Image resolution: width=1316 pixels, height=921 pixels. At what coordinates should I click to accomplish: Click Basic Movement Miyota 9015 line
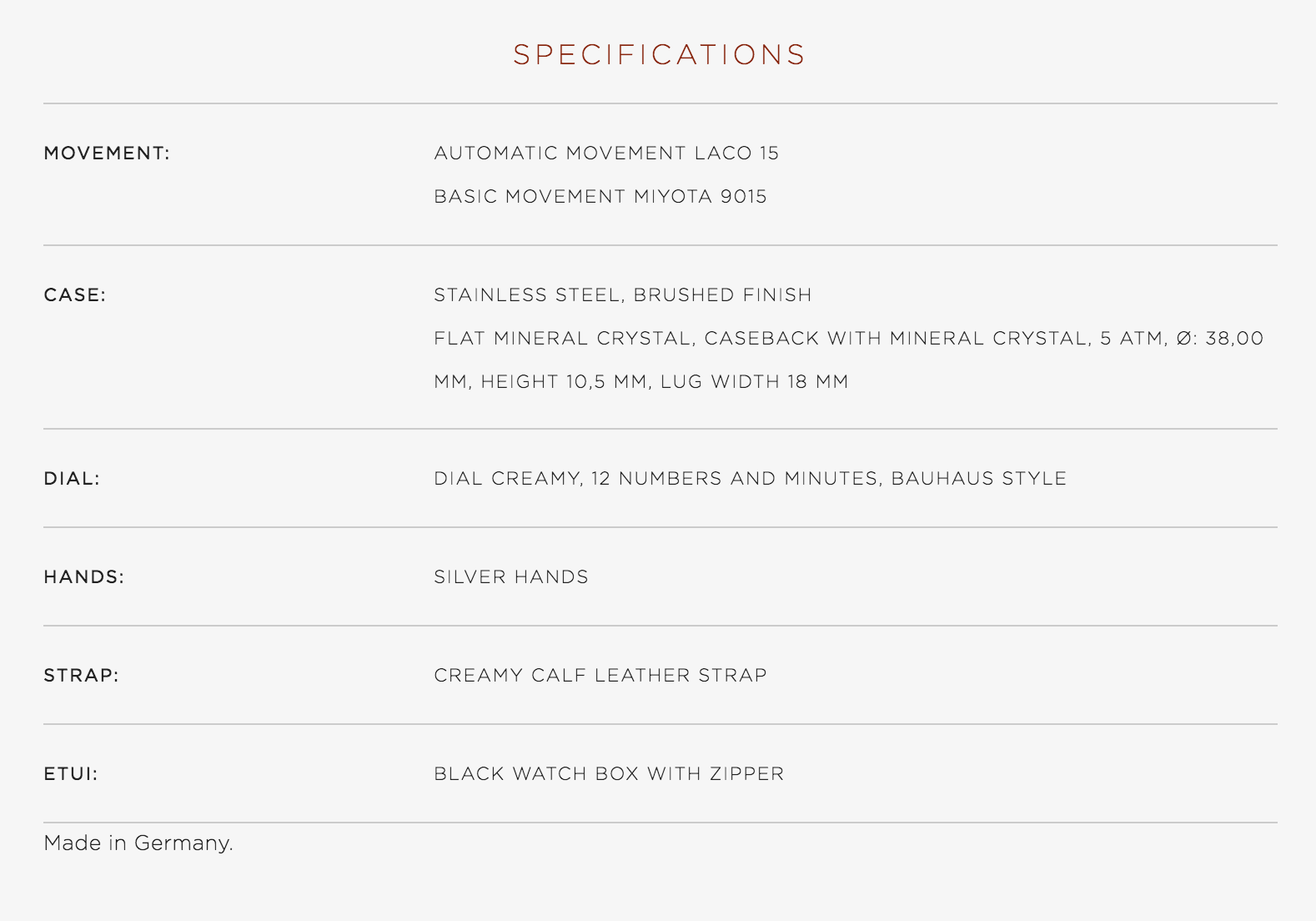coord(600,197)
